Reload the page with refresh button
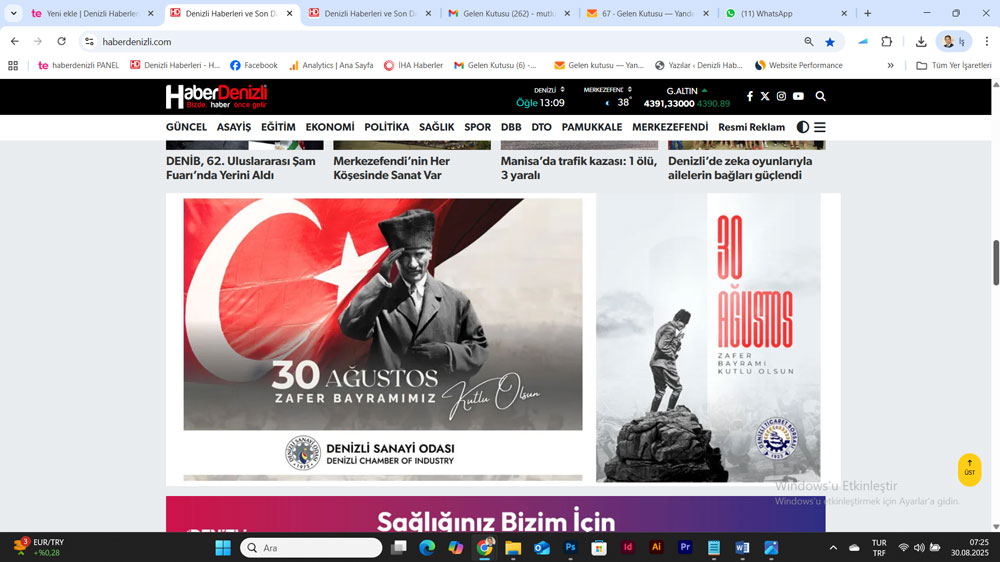Image resolution: width=1000 pixels, height=562 pixels. tap(61, 41)
